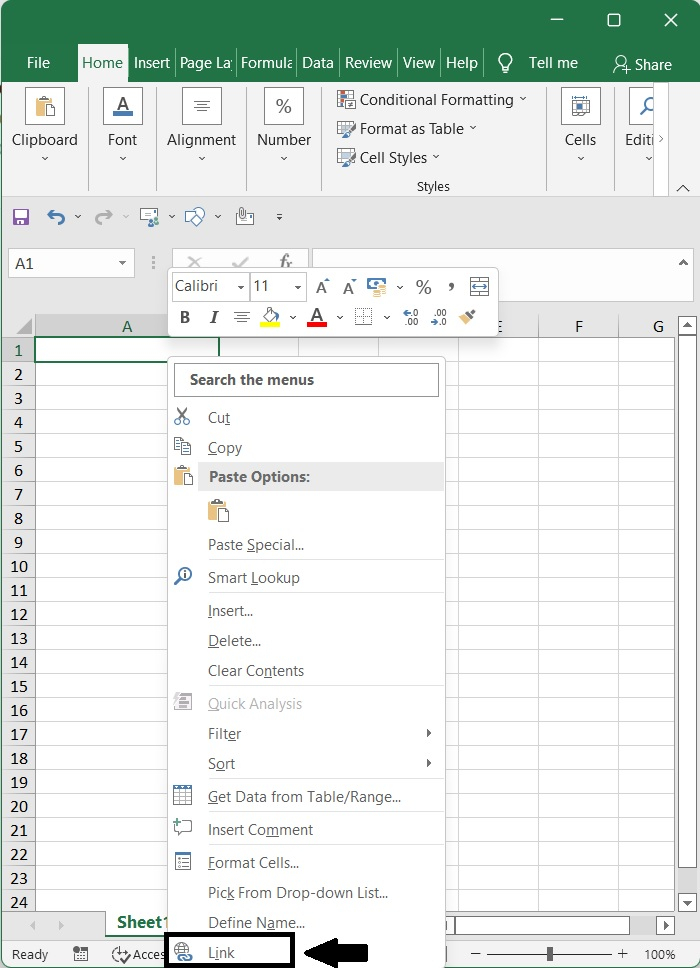
Task: Click the Undo arrow icon
Action: [x=56, y=217]
